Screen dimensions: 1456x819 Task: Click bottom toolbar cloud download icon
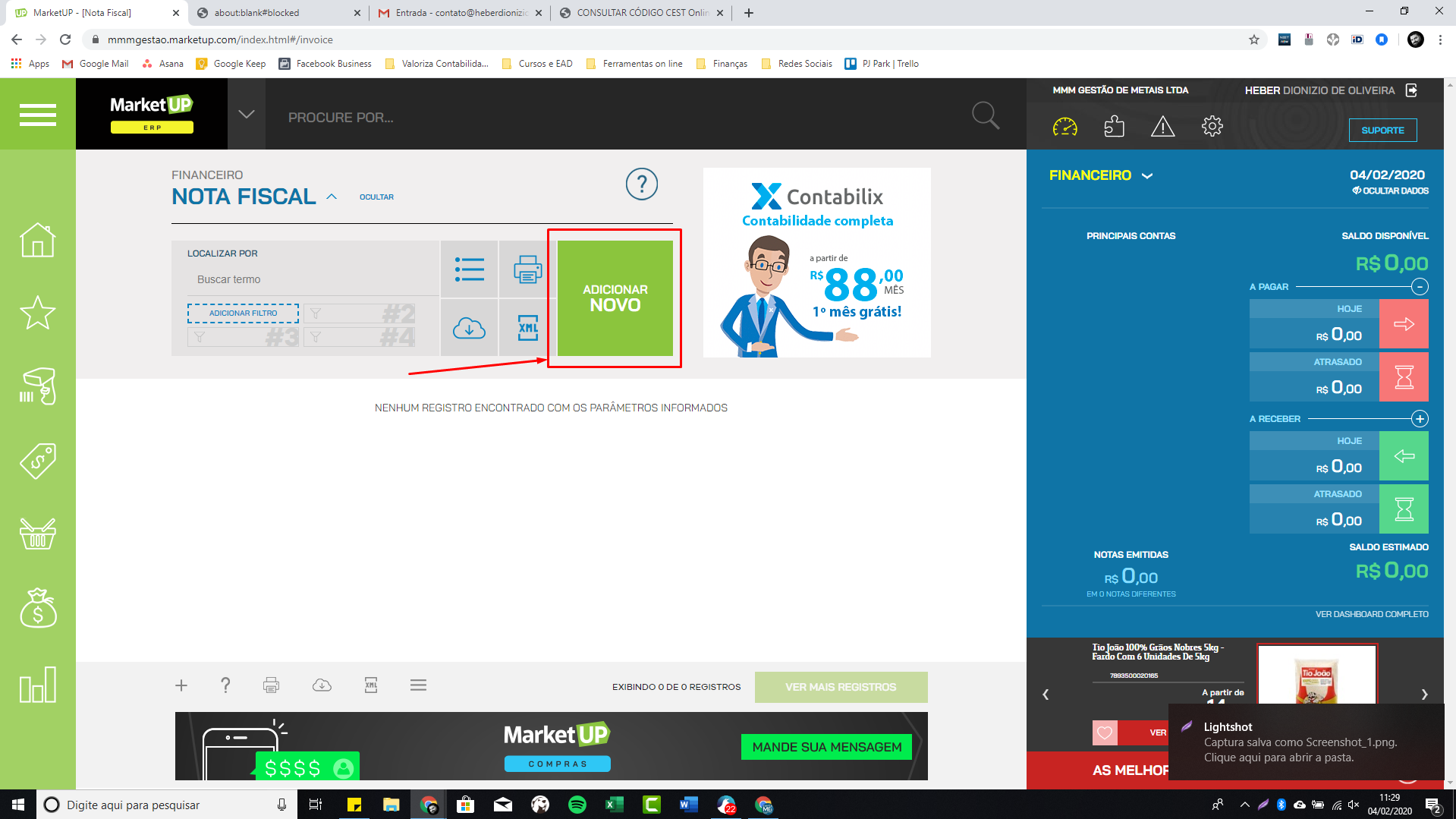click(x=322, y=685)
